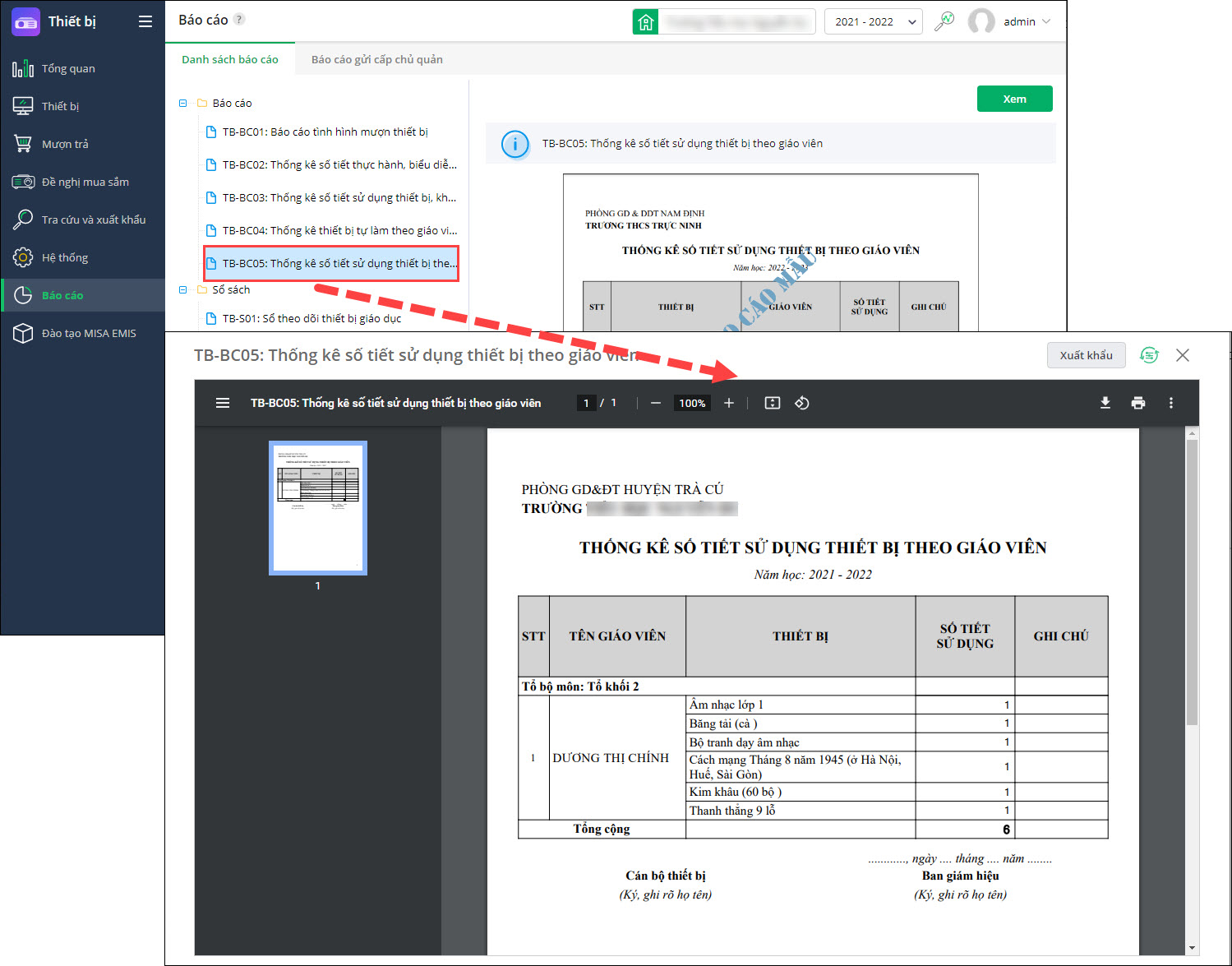This screenshot has width=1232, height=966.
Task: Click the green school home icon
Action: [x=645, y=21]
